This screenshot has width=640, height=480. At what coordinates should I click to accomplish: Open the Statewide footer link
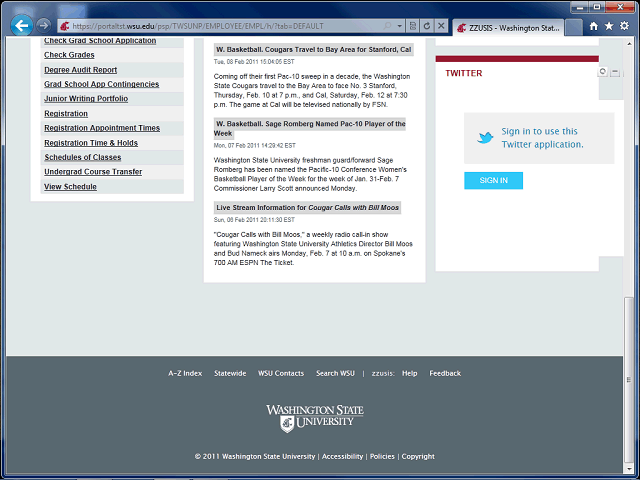(x=230, y=373)
